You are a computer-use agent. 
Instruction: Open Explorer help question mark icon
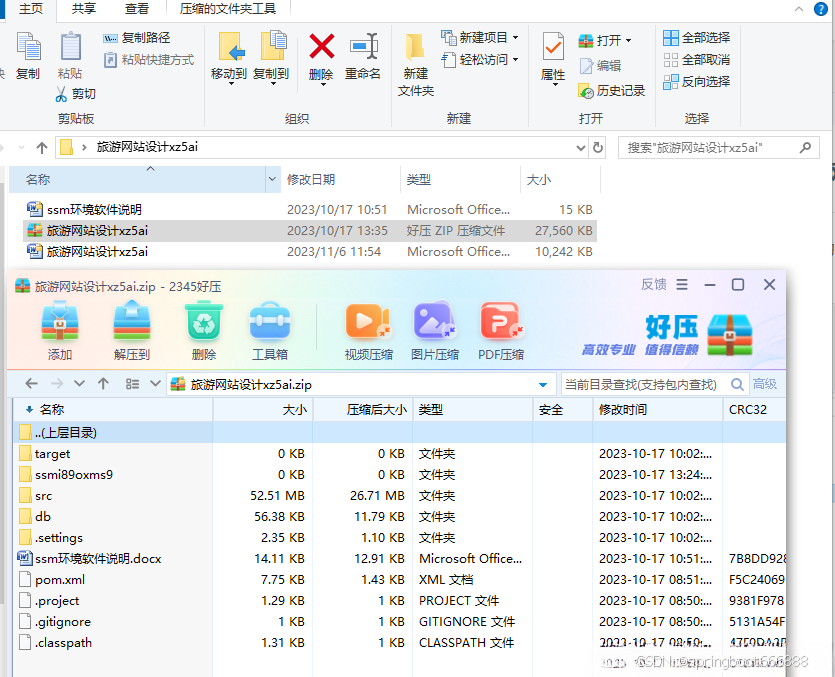click(821, 9)
